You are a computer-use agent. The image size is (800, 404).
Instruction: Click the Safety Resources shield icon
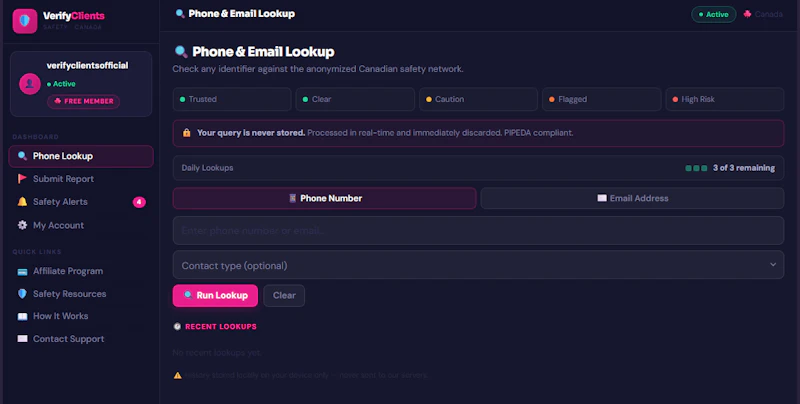pyautogui.click(x=22, y=294)
